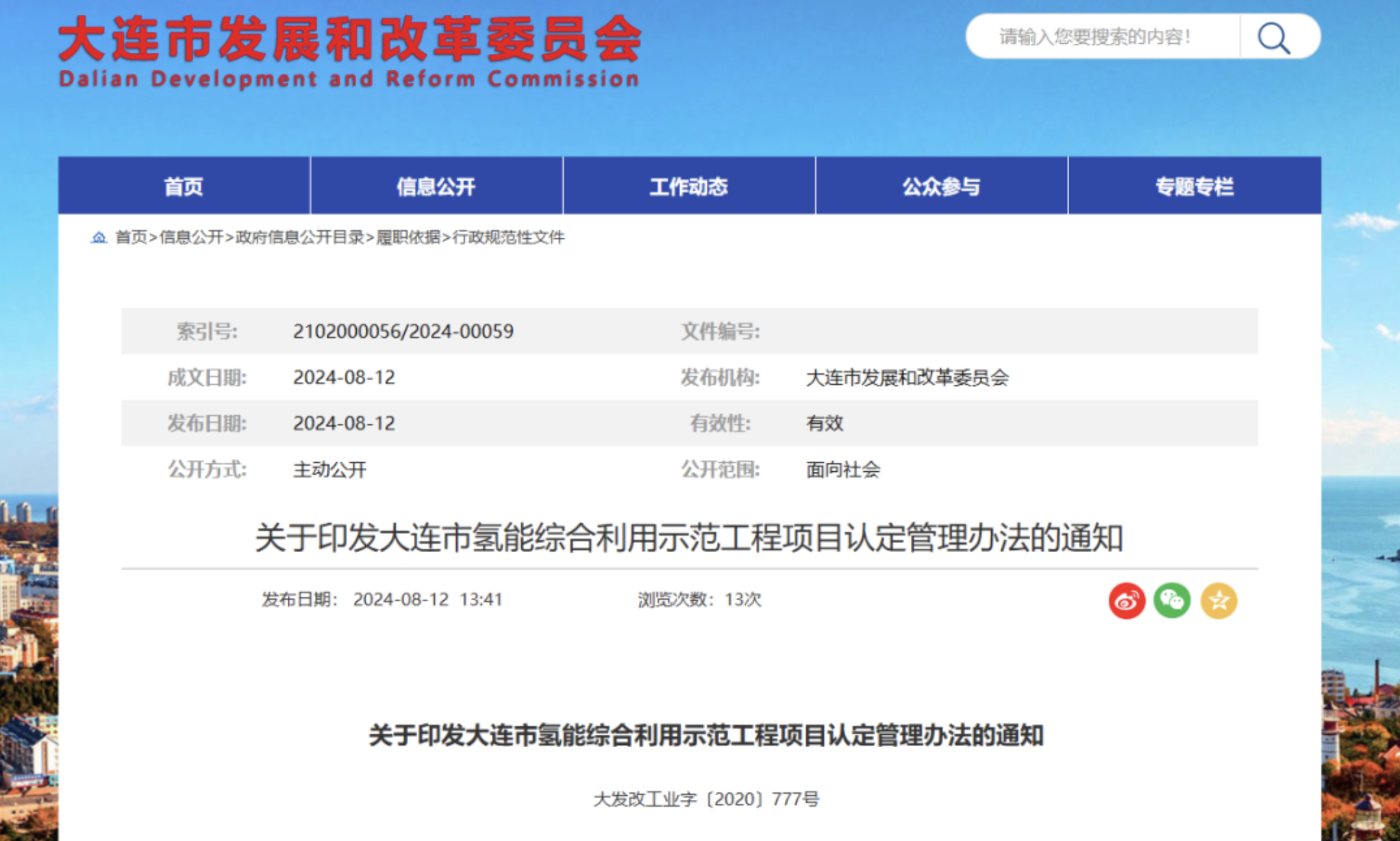Click the 大连市发展和改革委员会 site logo title
This screenshot has width=1400, height=841.
pos(349,39)
